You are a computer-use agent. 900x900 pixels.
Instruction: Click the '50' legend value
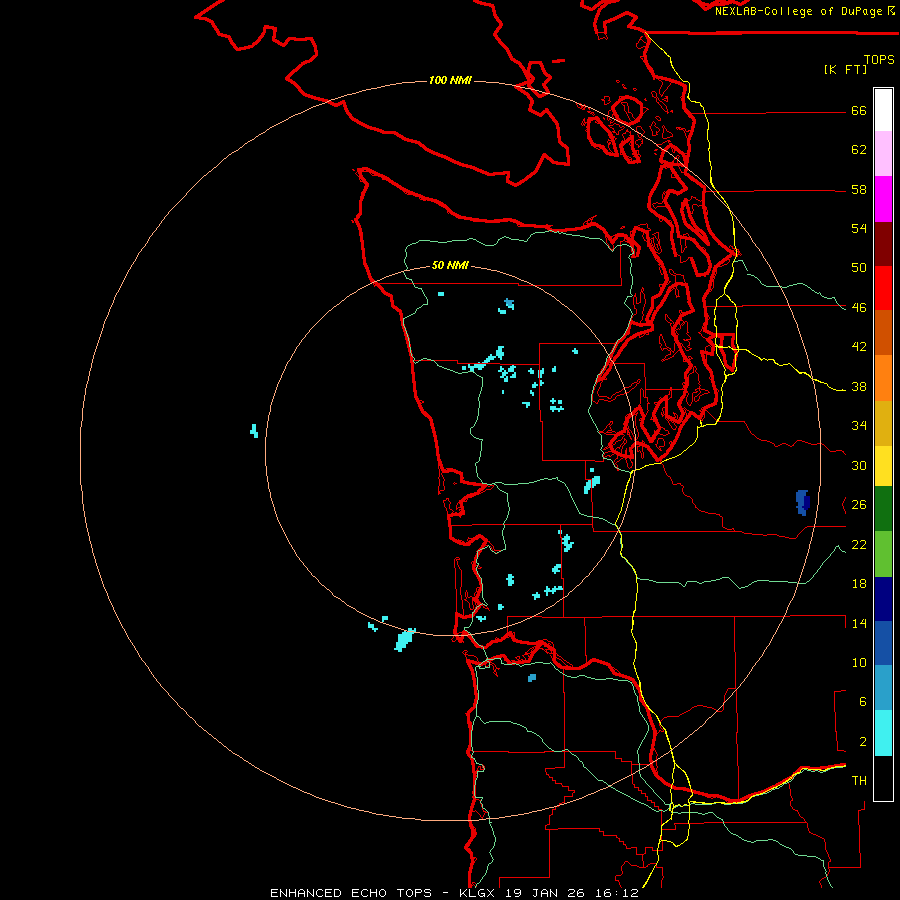[859, 268]
